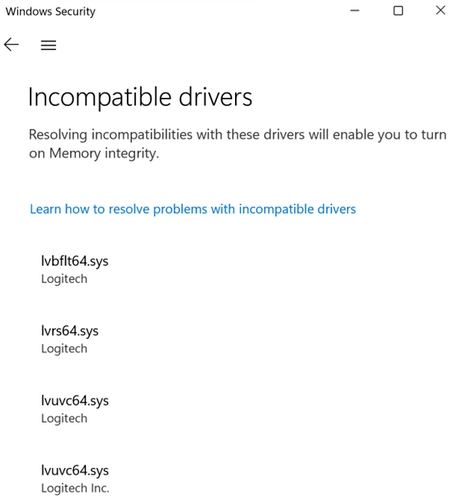Click the Incompatible drivers page heading
The width and height of the screenshot is (450, 501).
click(x=140, y=97)
